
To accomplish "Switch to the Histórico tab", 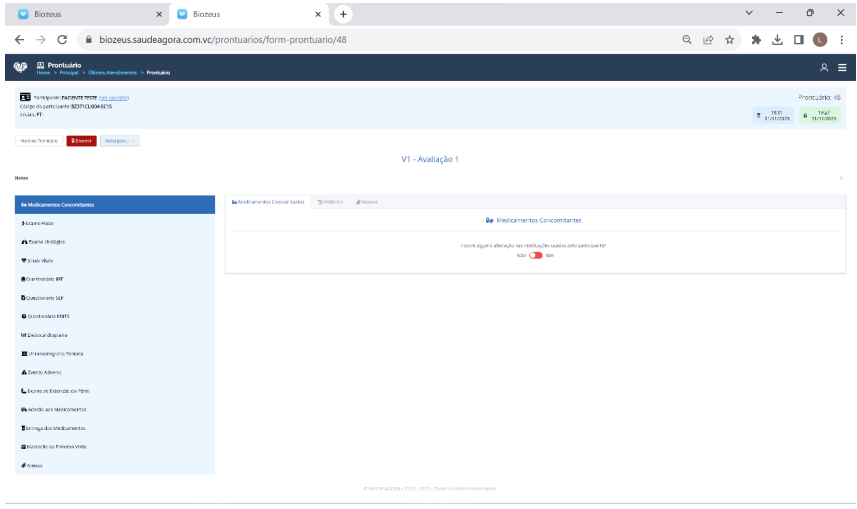I will tap(330, 202).
